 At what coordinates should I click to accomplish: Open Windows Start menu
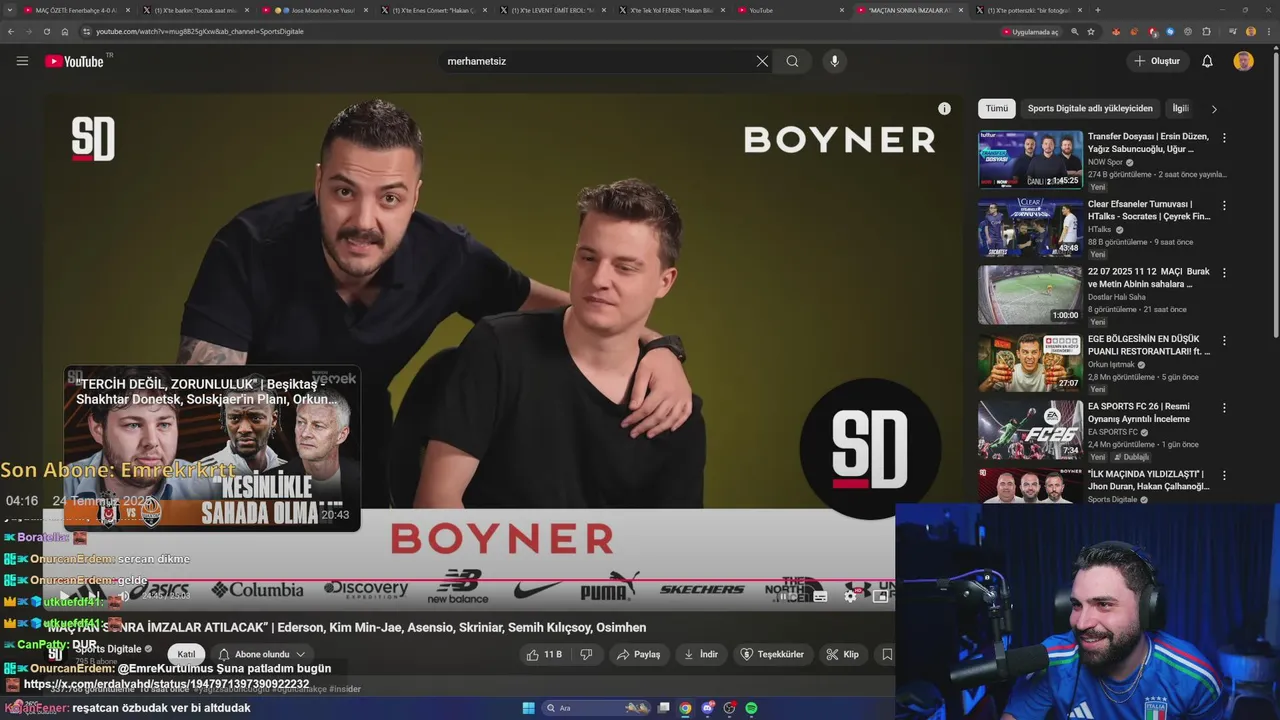pyautogui.click(x=528, y=708)
